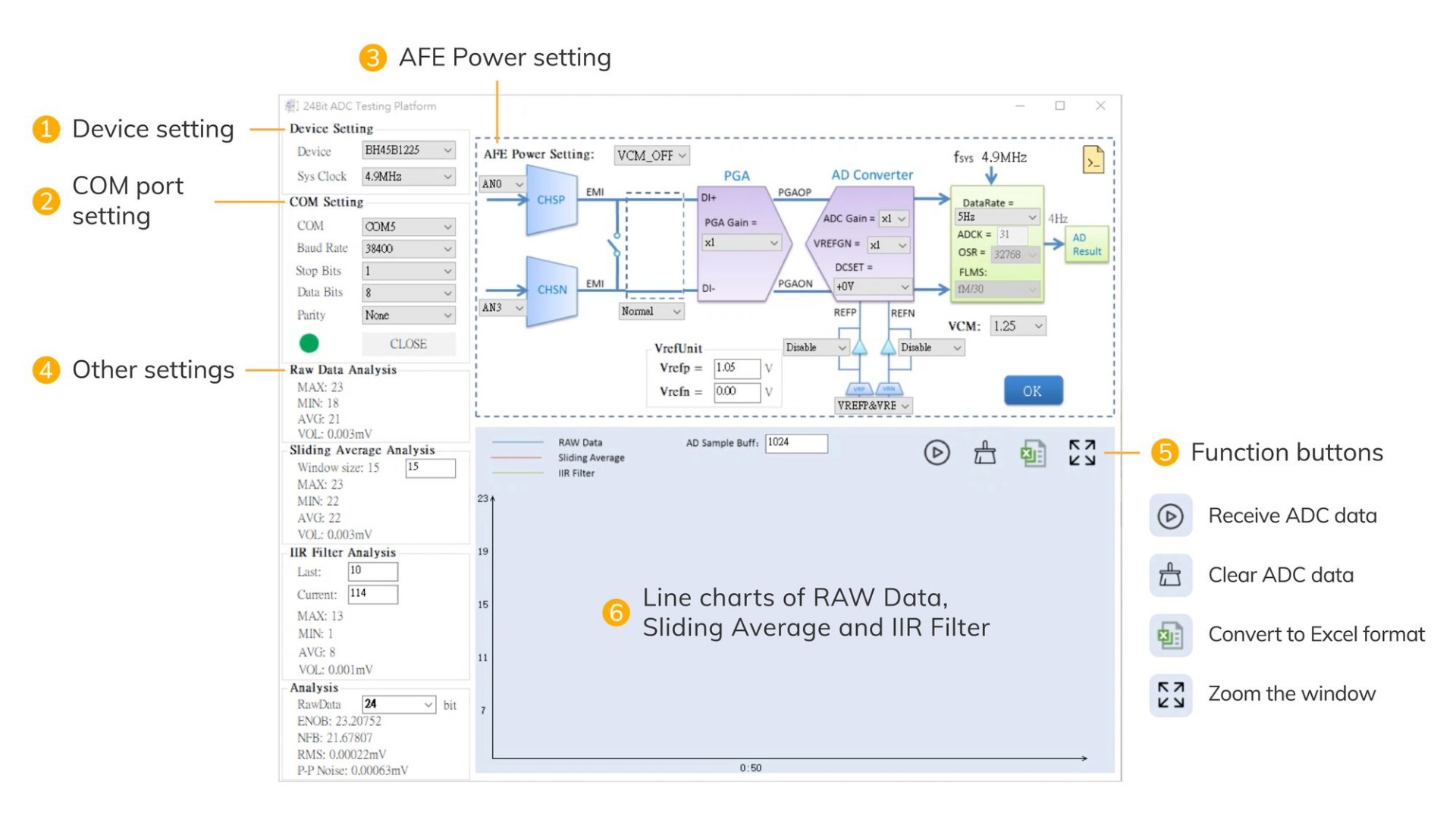Click the CLOSE COM port button
Viewport: 1456px width, 829px height.
[x=408, y=344]
